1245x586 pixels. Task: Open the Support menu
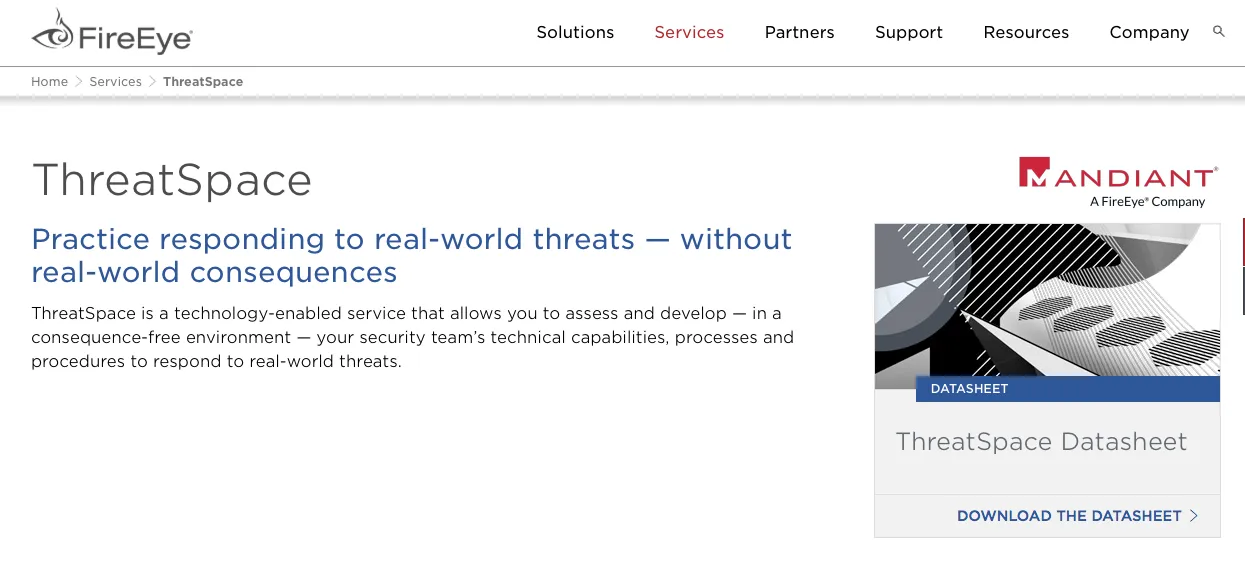[909, 32]
